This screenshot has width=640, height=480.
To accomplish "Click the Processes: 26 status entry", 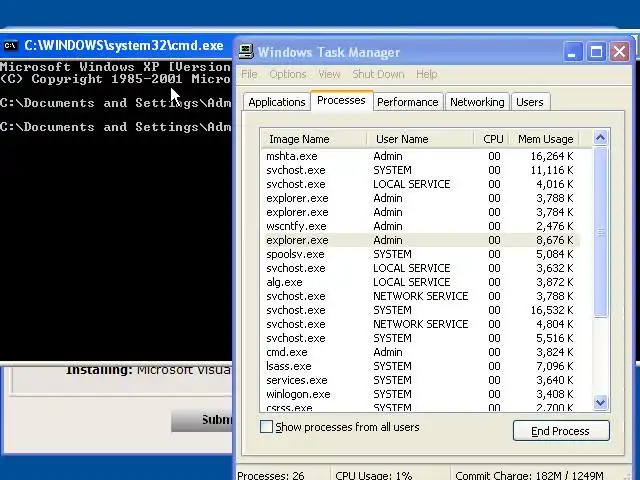I will pos(271,476).
